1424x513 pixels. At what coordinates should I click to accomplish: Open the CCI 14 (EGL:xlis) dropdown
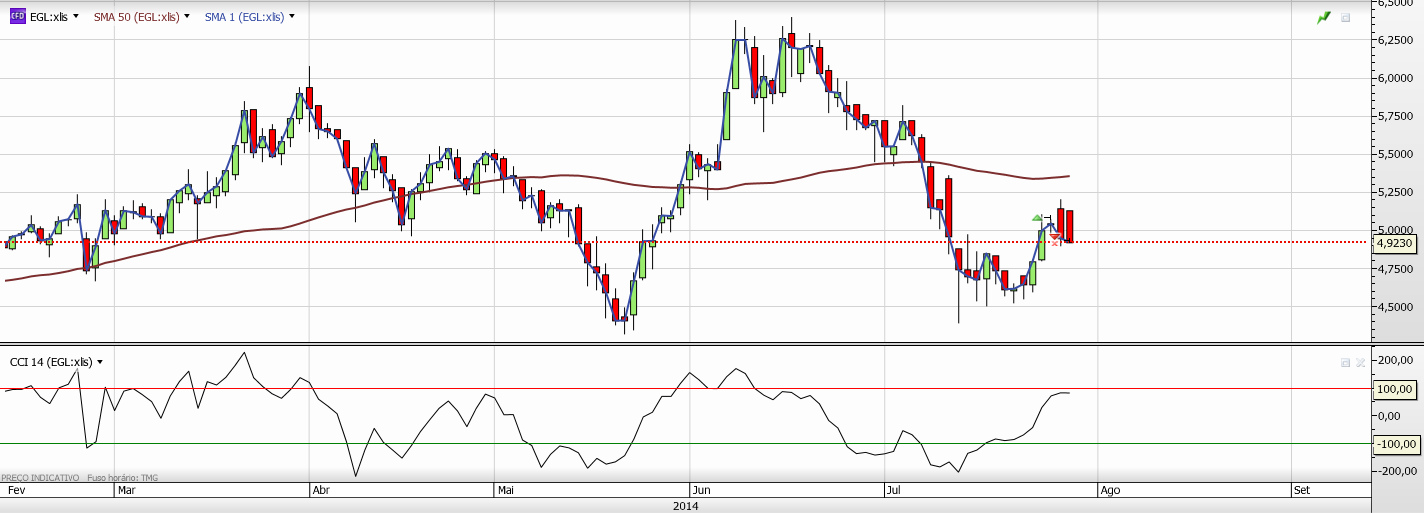tap(100, 362)
